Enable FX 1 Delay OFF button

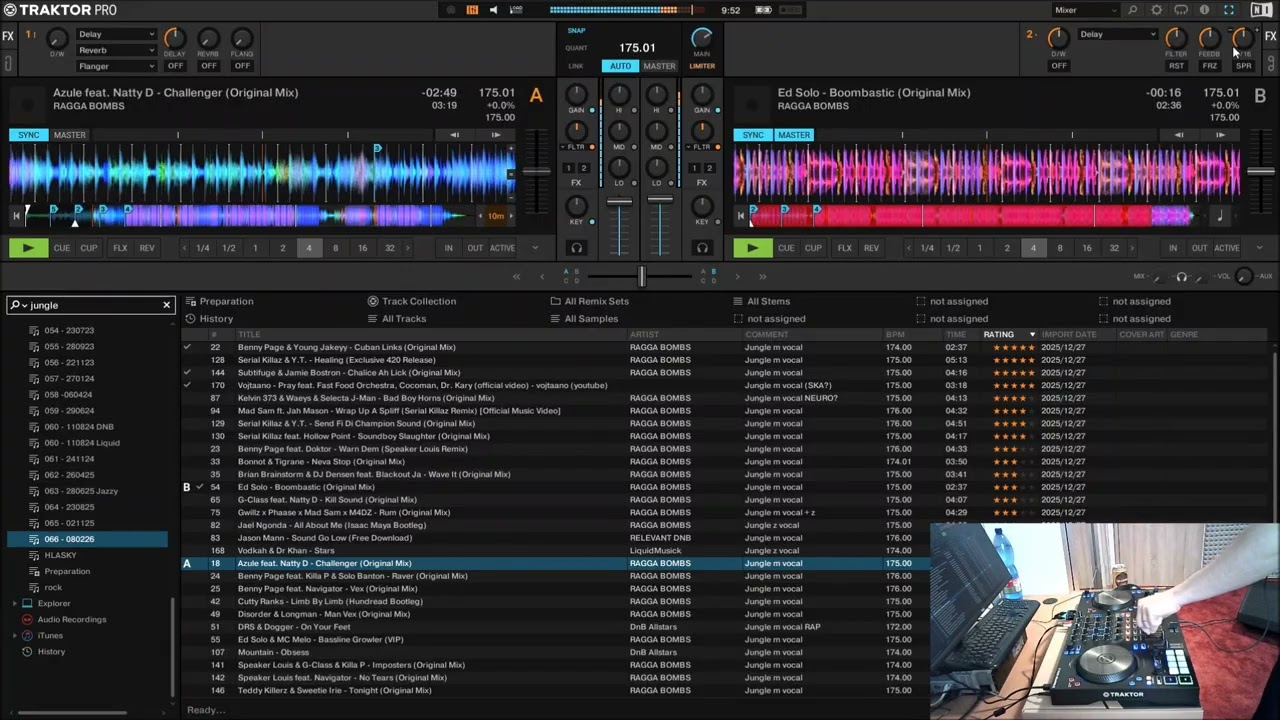[x=175, y=66]
